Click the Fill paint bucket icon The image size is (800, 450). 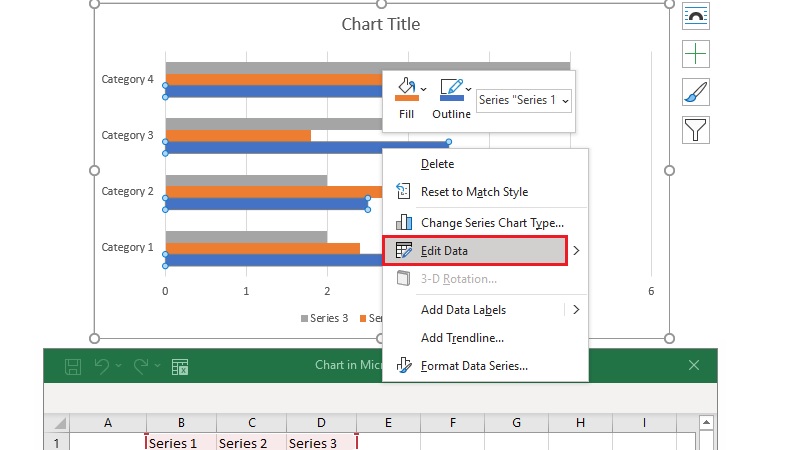[406, 89]
